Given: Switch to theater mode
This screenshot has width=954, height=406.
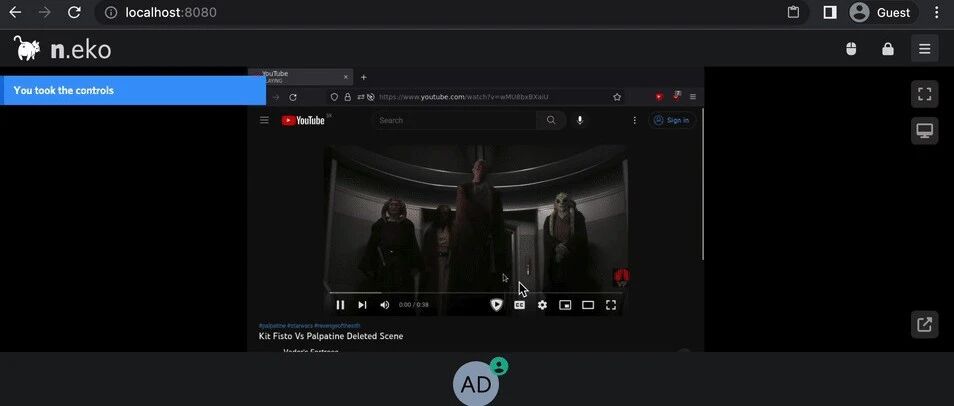Looking at the screenshot, I should point(588,305).
